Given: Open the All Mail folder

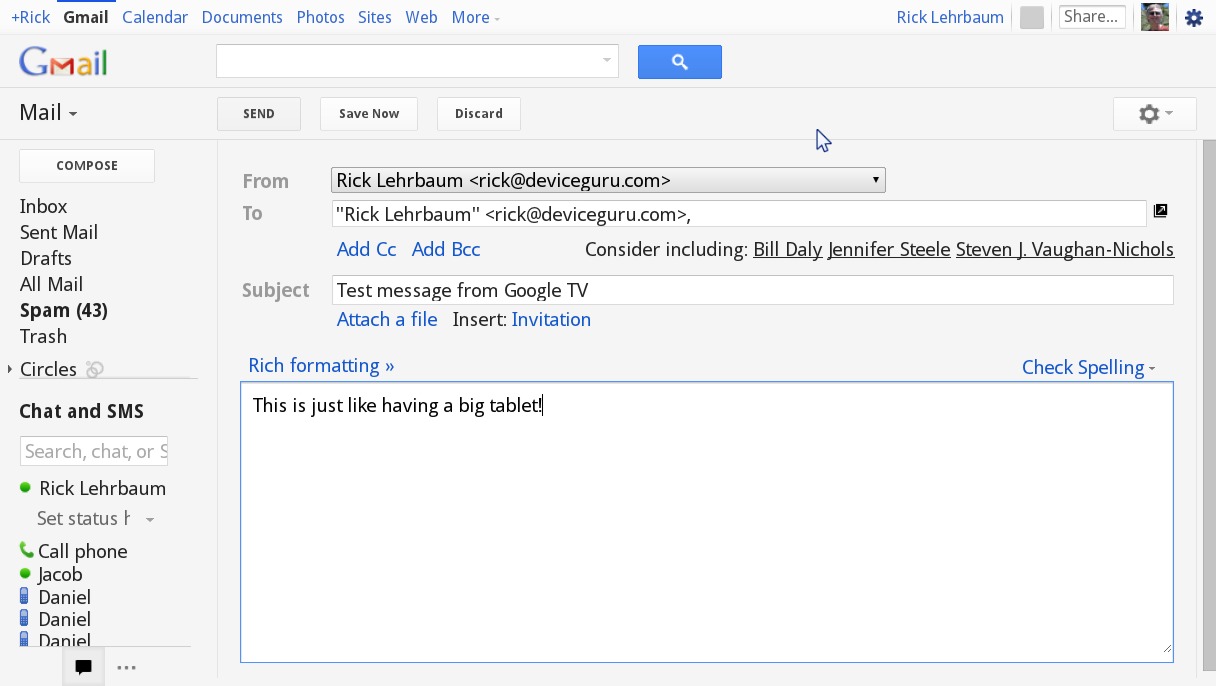Looking at the screenshot, I should click(x=51, y=284).
